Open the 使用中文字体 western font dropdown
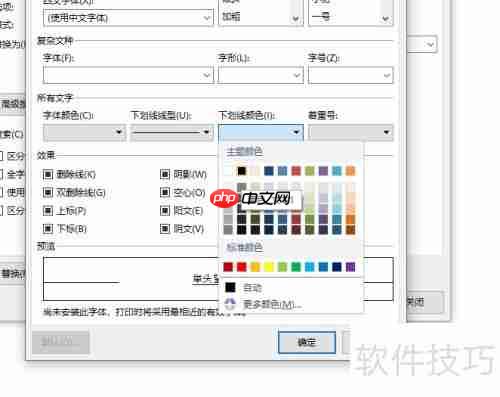The height and width of the screenshot is (397, 500). point(128,18)
